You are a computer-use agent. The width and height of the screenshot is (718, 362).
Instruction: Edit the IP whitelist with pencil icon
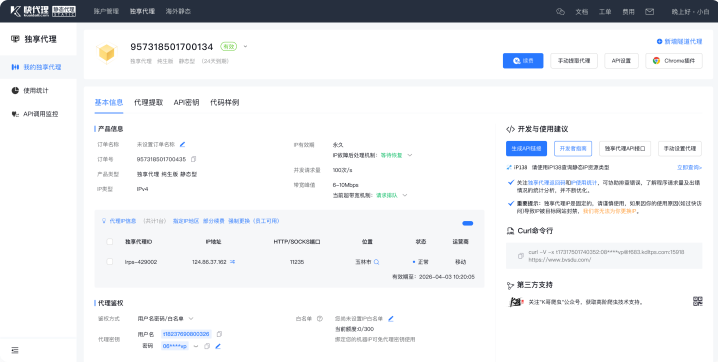coord(391,319)
